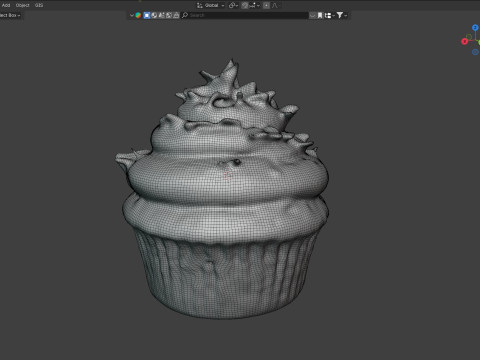Toggle the snapping magnet button
480x360 pixels.
[245, 5]
